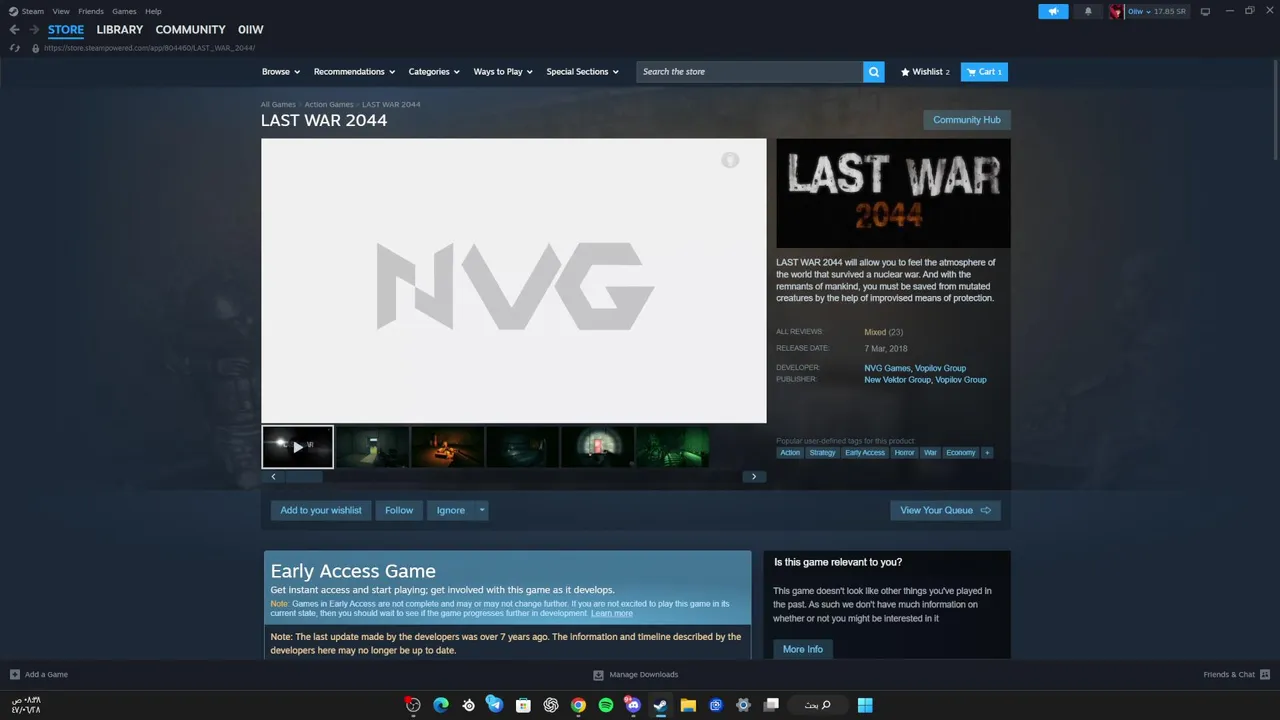Screen dimensions: 1280x720
Task: Click the Steam icon in the taskbar
Action: [660, 705]
